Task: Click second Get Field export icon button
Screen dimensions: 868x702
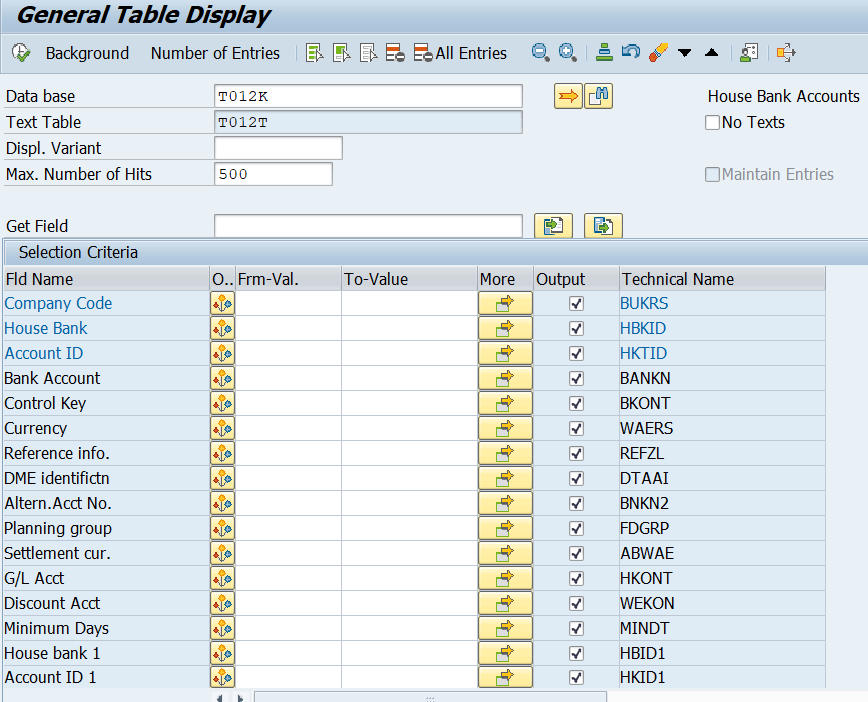Action: [x=603, y=226]
